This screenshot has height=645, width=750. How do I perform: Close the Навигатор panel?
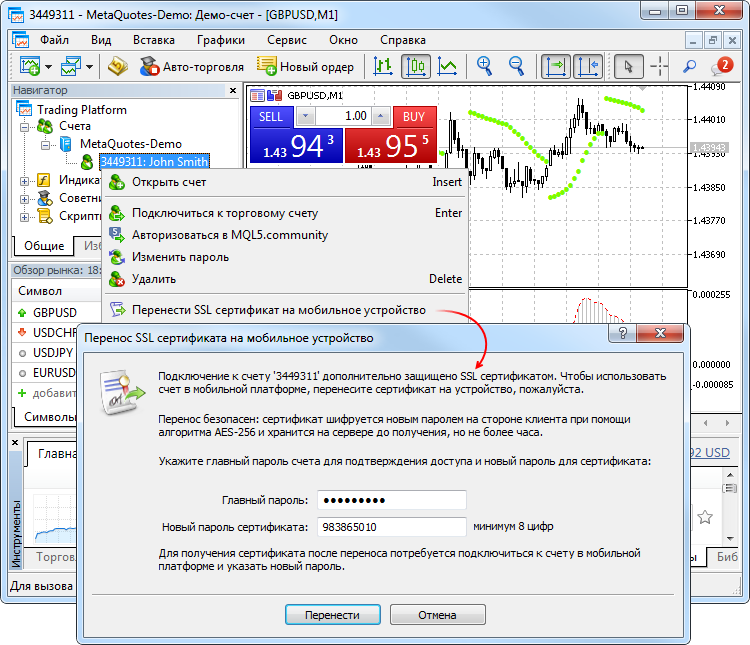click(233, 90)
